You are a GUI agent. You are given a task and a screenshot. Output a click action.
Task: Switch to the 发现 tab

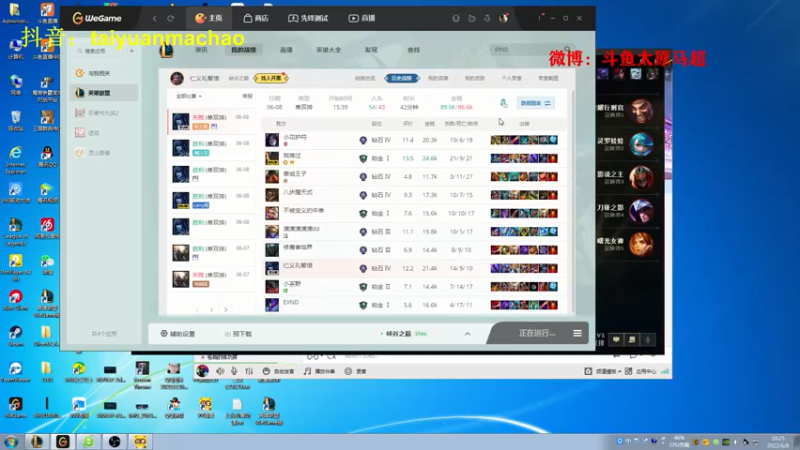(371, 49)
